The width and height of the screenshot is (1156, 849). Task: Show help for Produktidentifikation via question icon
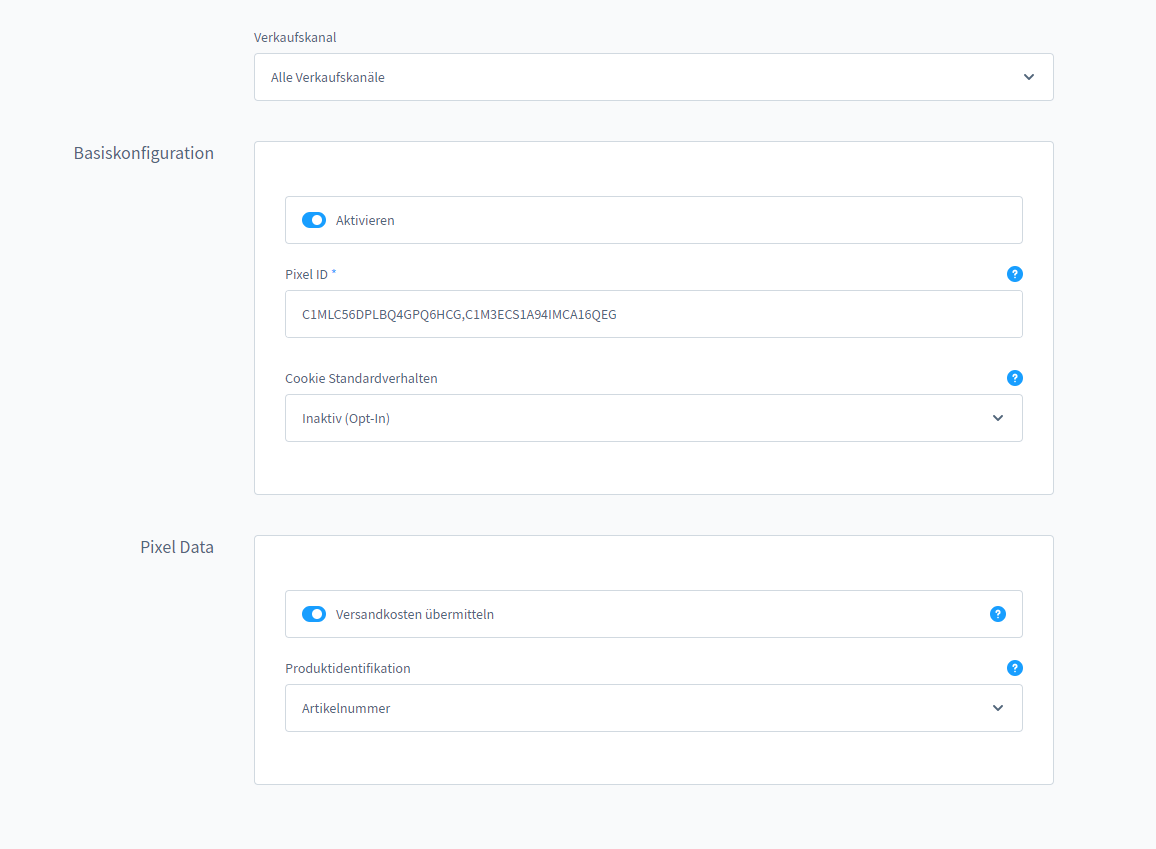(x=1014, y=668)
